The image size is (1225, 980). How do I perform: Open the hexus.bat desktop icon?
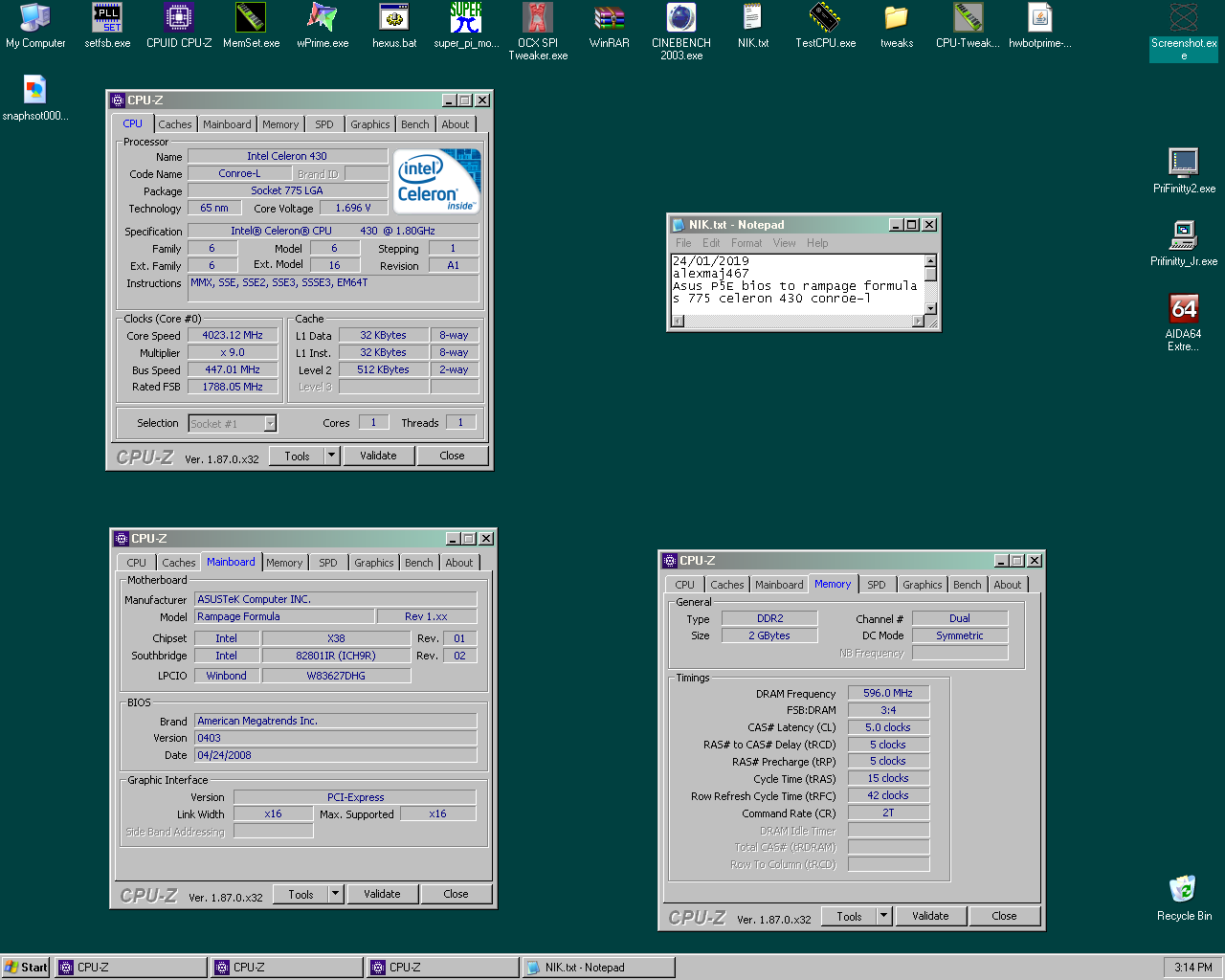pos(394,26)
